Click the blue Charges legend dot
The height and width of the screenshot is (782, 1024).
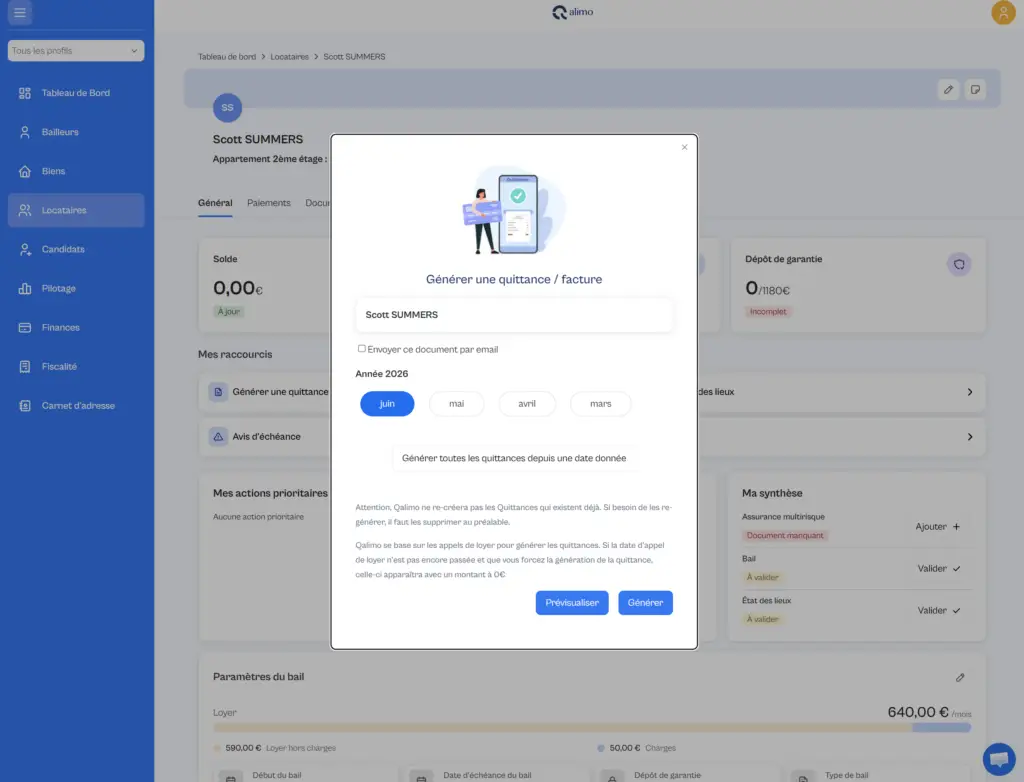pyautogui.click(x=601, y=748)
